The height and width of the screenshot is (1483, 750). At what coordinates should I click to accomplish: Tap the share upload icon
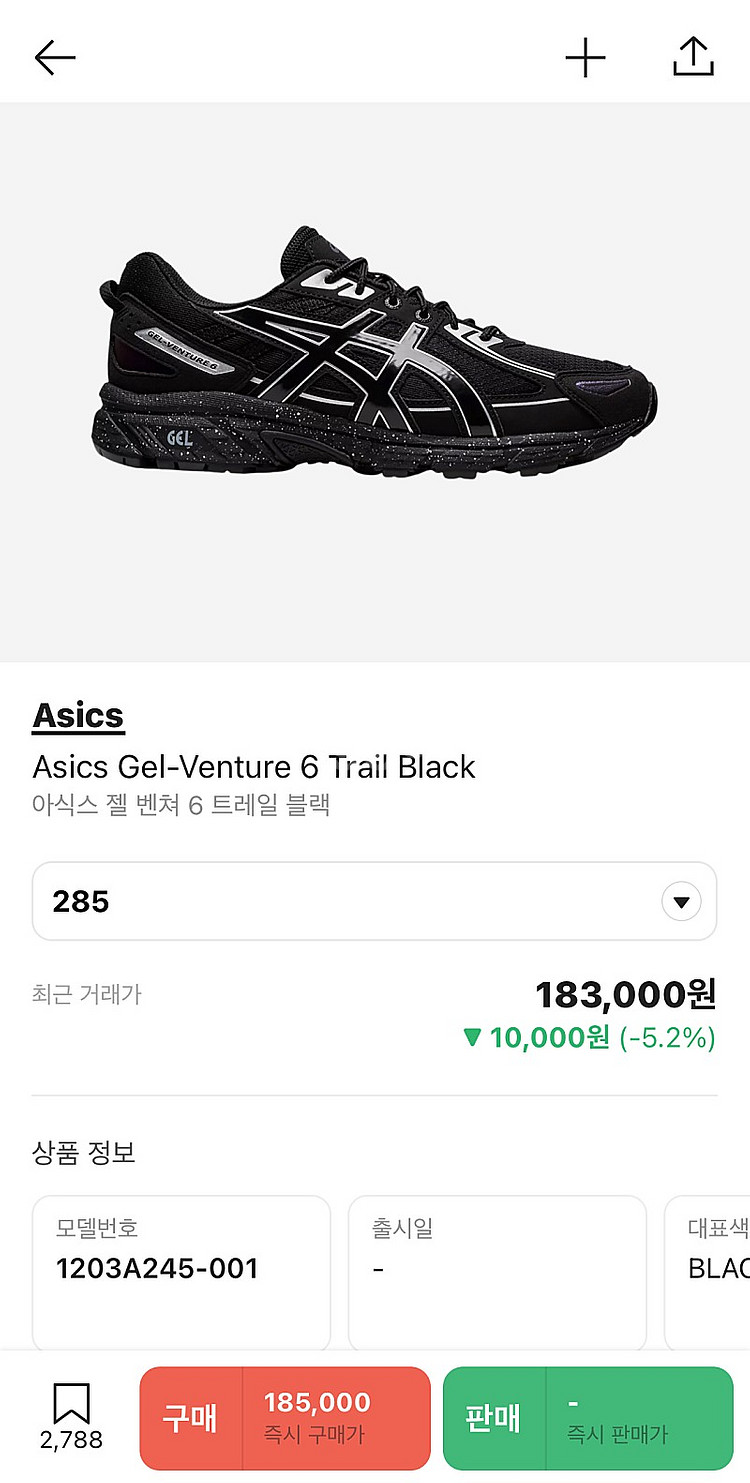pos(693,57)
